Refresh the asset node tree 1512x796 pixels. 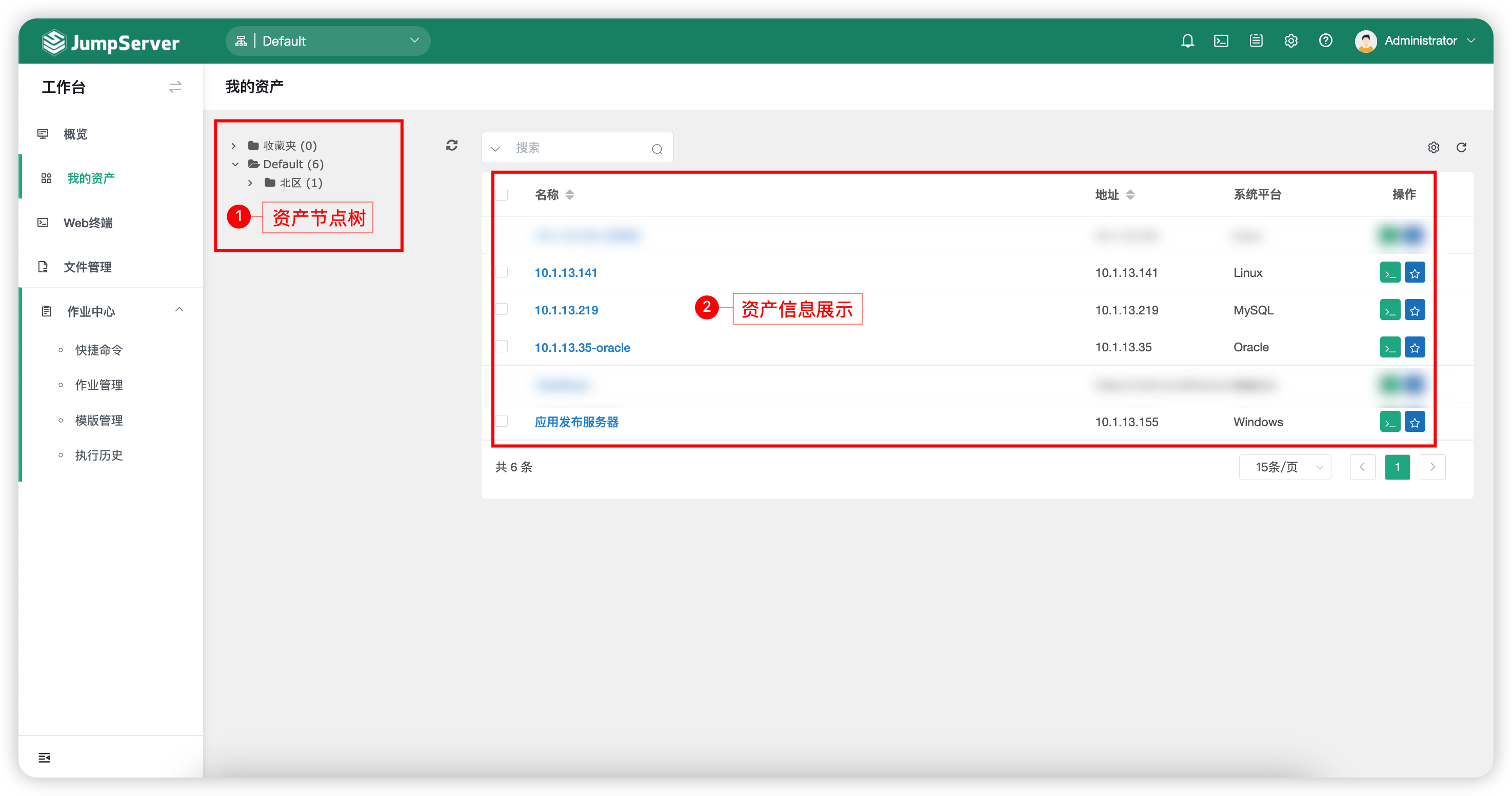coord(451,145)
